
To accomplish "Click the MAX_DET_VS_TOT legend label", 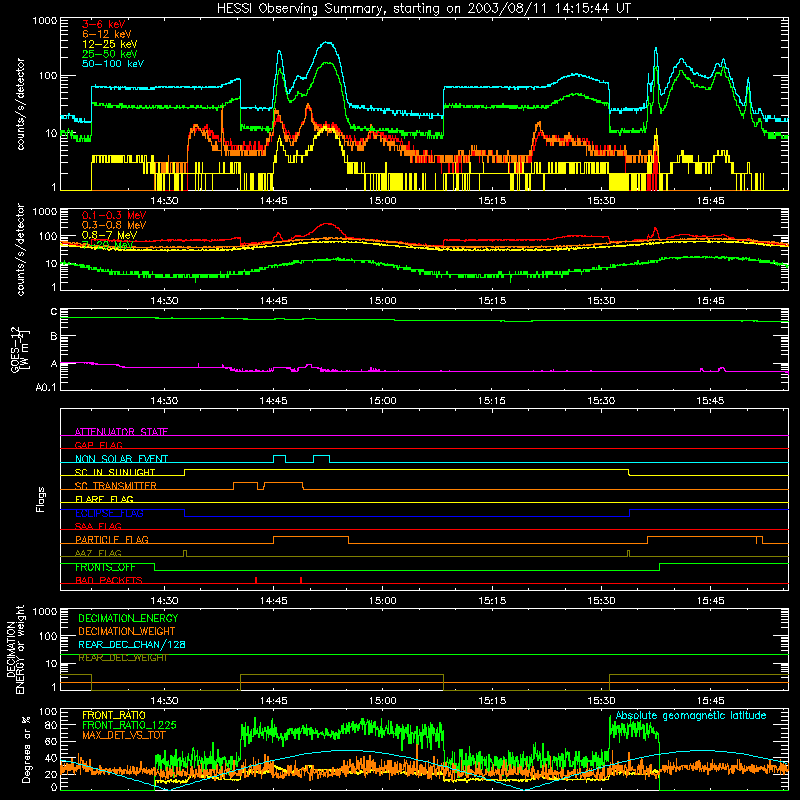I will point(124,735).
